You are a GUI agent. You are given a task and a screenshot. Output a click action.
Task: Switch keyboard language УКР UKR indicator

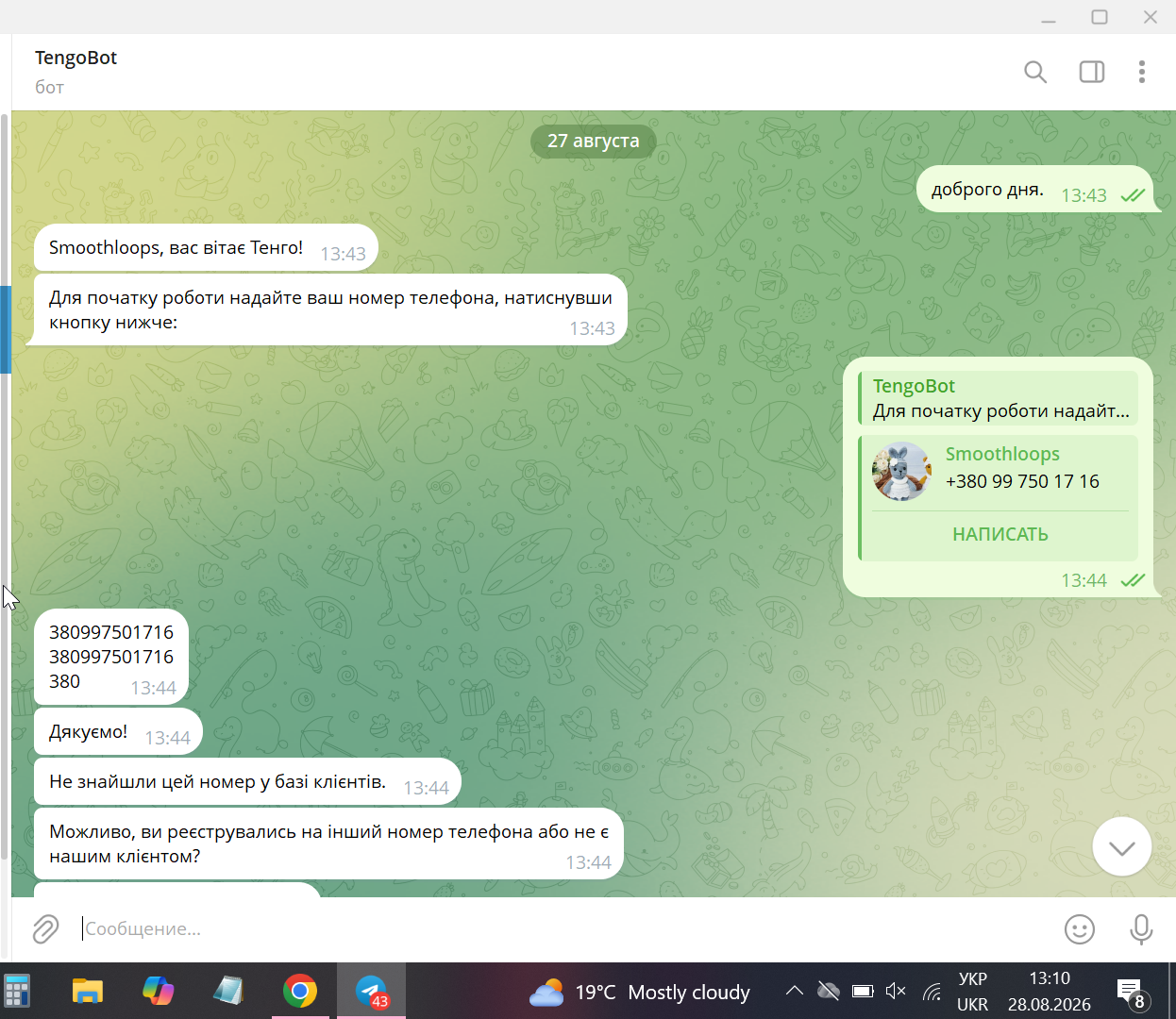(x=972, y=992)
